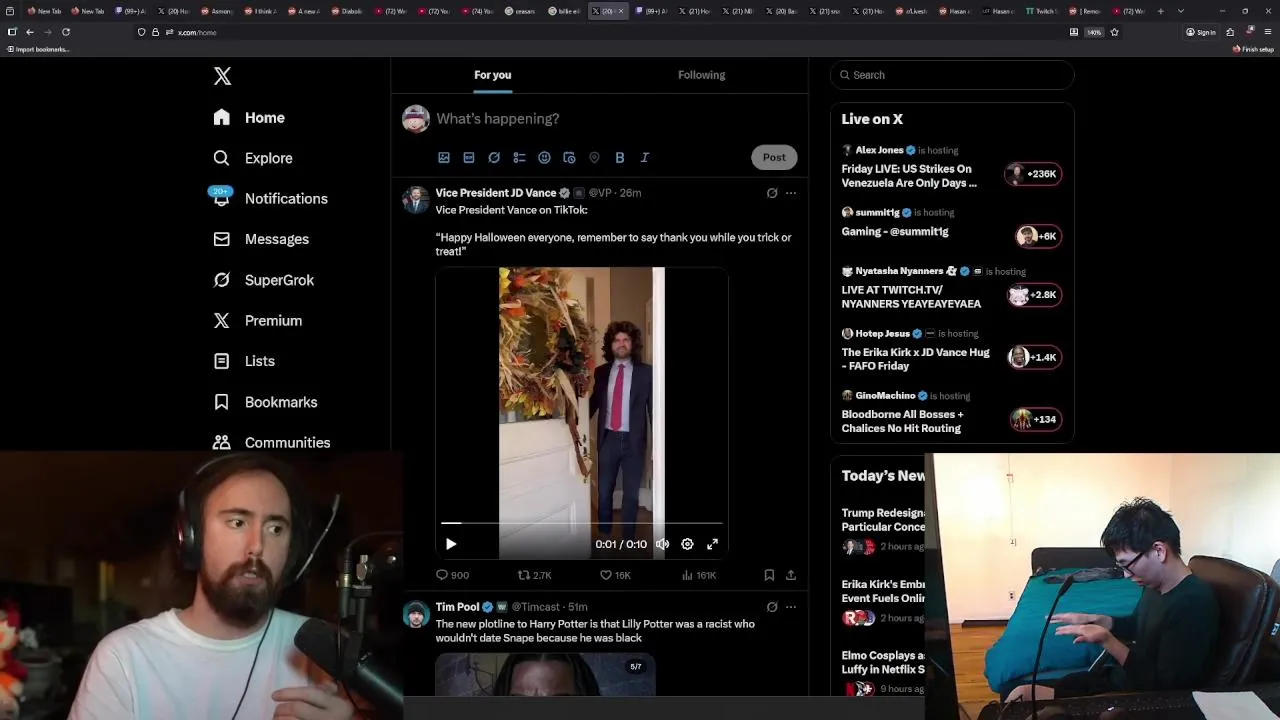Click browser Sign in button
Screen dimensions: 1280x720
[1201, 32]
